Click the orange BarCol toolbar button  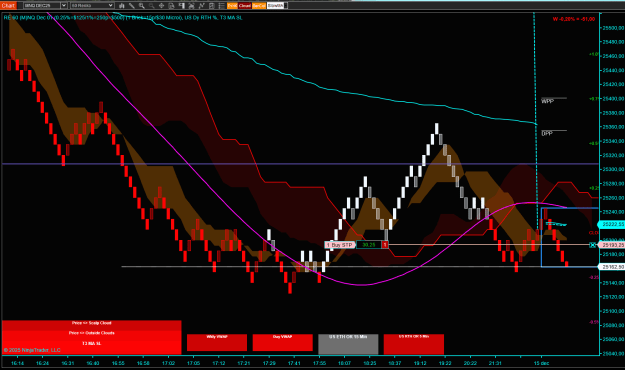tap(259, 6)
